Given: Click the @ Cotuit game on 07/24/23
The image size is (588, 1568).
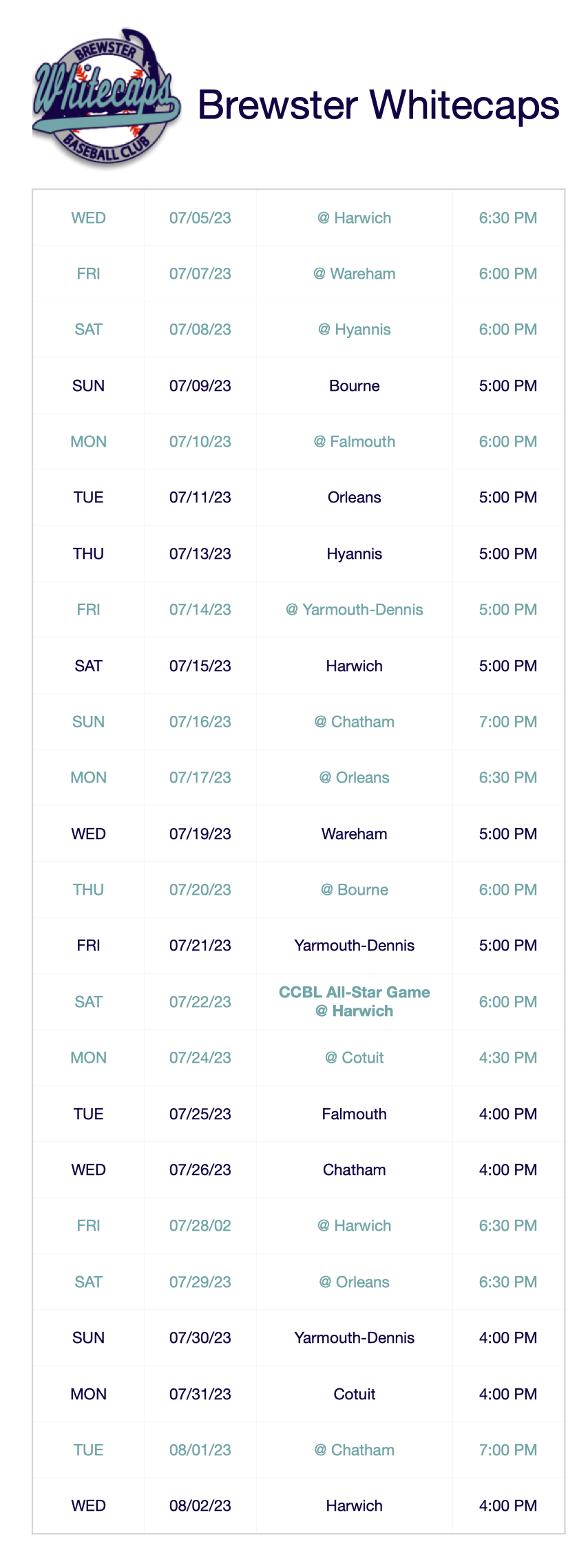Looking at the screenshot, I should click(354, 1058).
